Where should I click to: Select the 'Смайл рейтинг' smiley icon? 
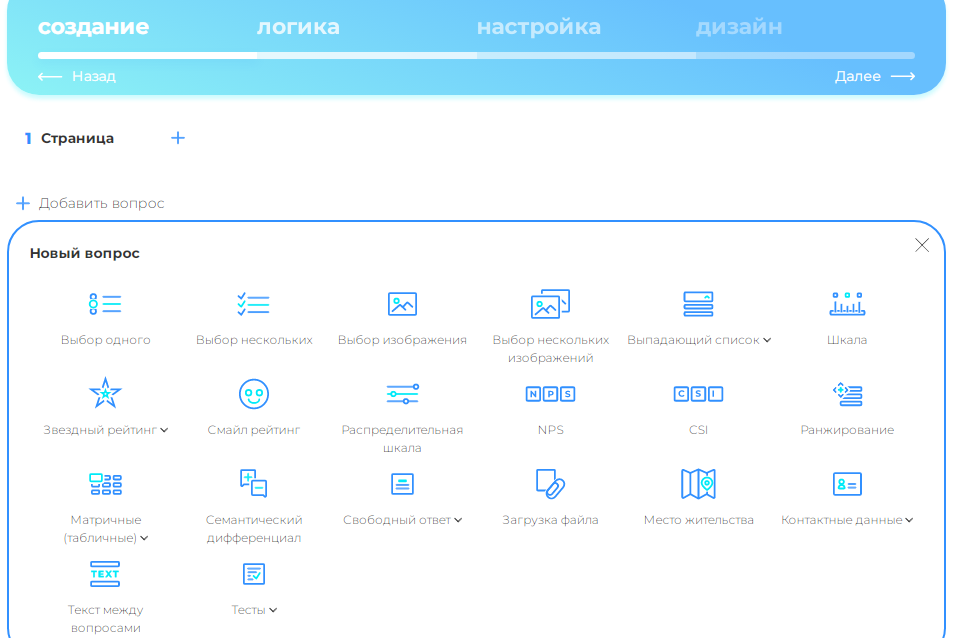253,394
